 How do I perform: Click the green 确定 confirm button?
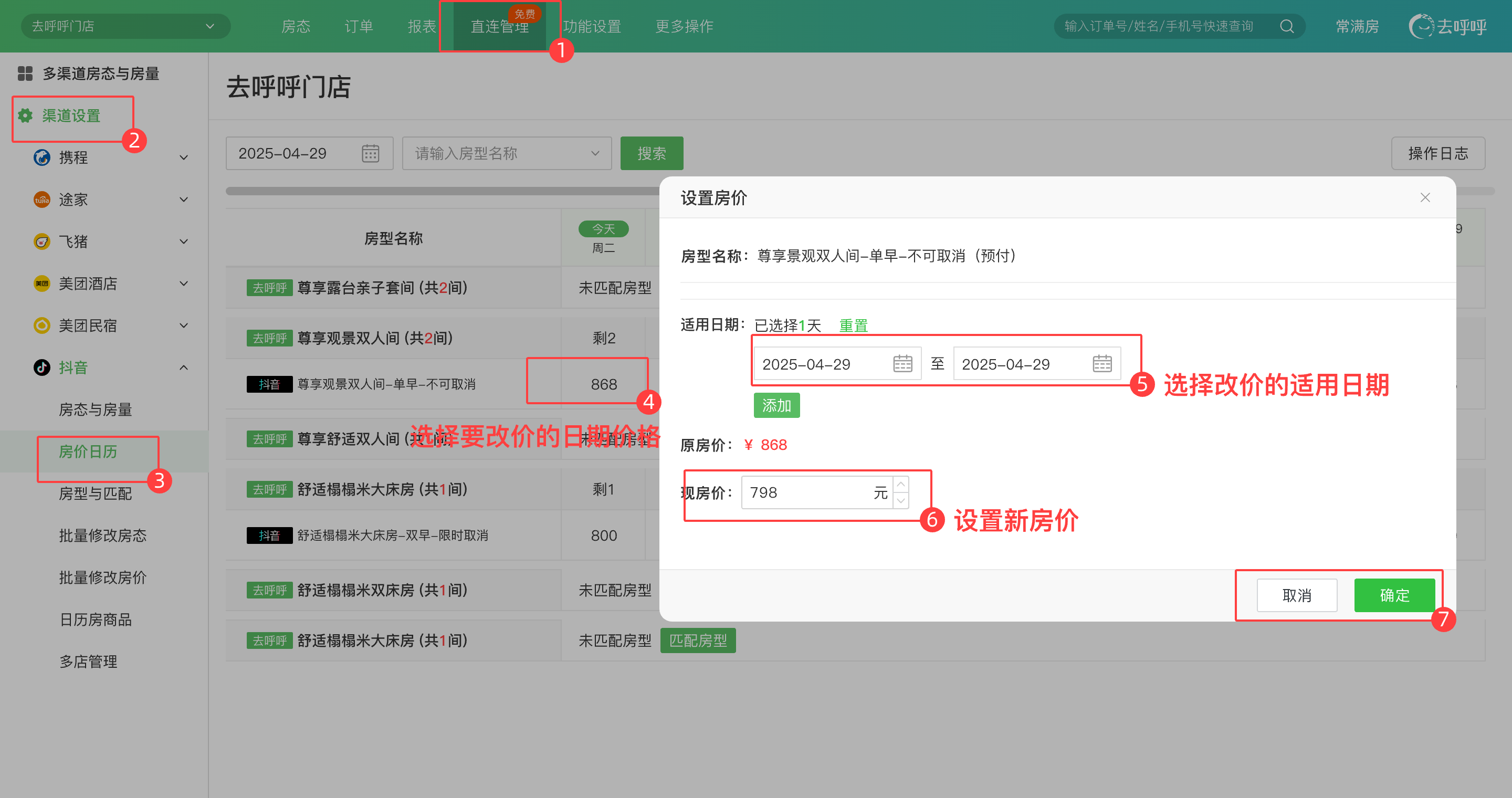(x=1394, y=595)
